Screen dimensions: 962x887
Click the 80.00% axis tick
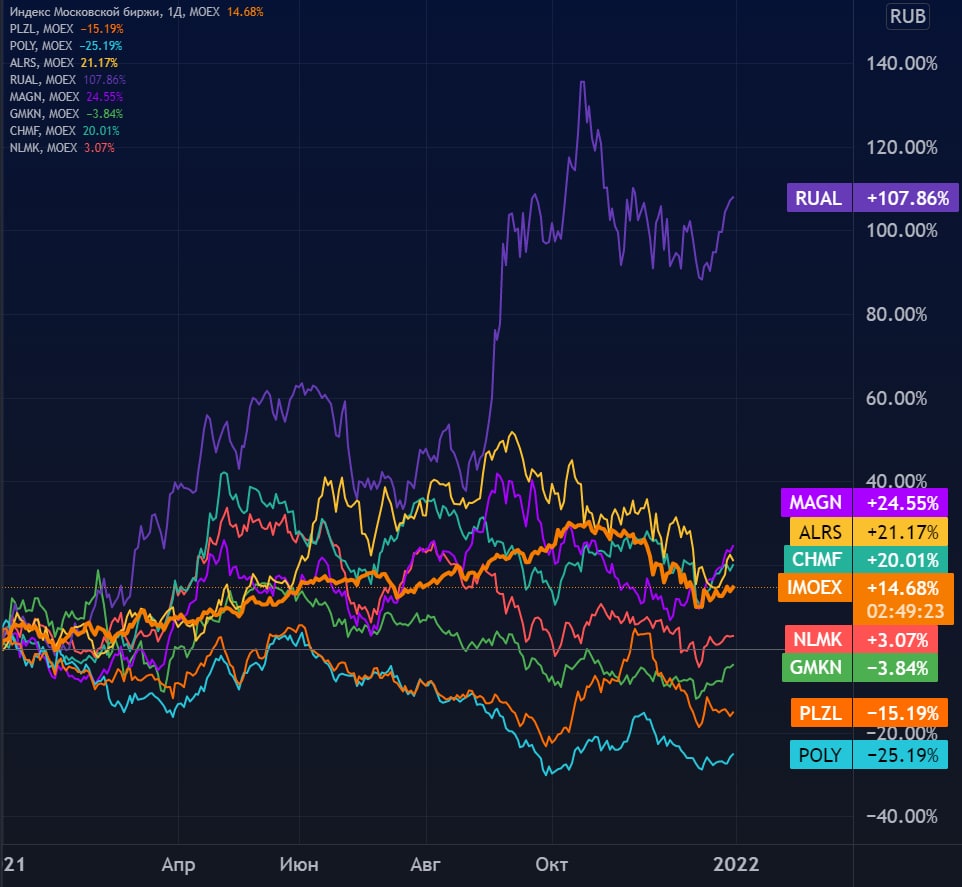tap(896, 315)
